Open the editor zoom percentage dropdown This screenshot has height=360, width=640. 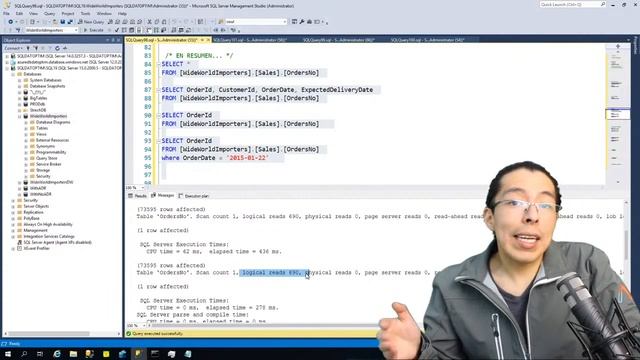coord(142,188)
